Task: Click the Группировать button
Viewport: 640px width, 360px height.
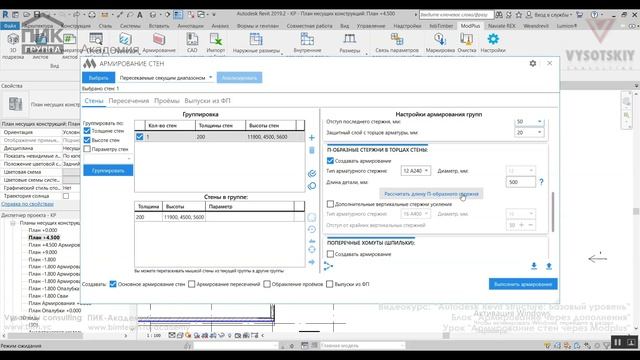Action: point(108,170)
